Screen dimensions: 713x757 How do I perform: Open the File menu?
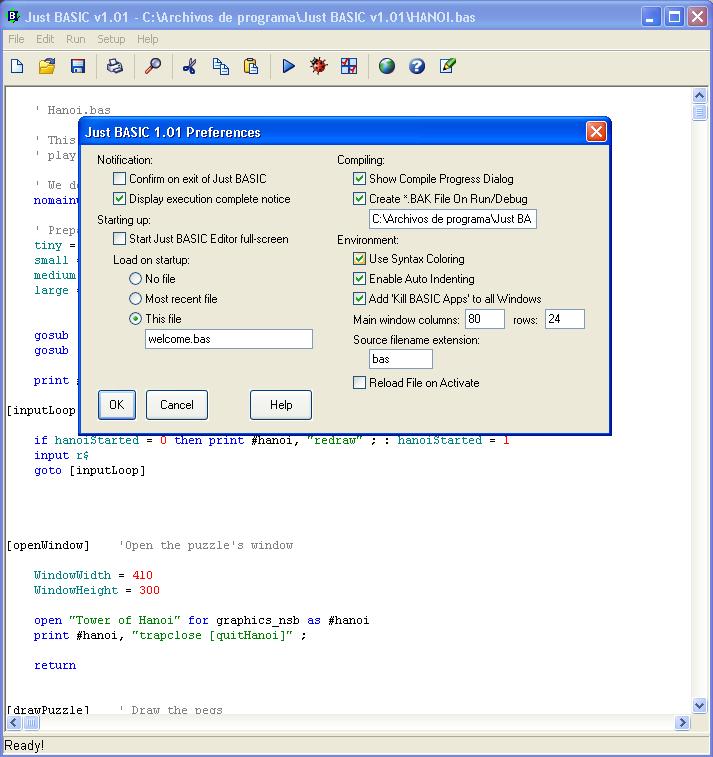click(16, 39)
